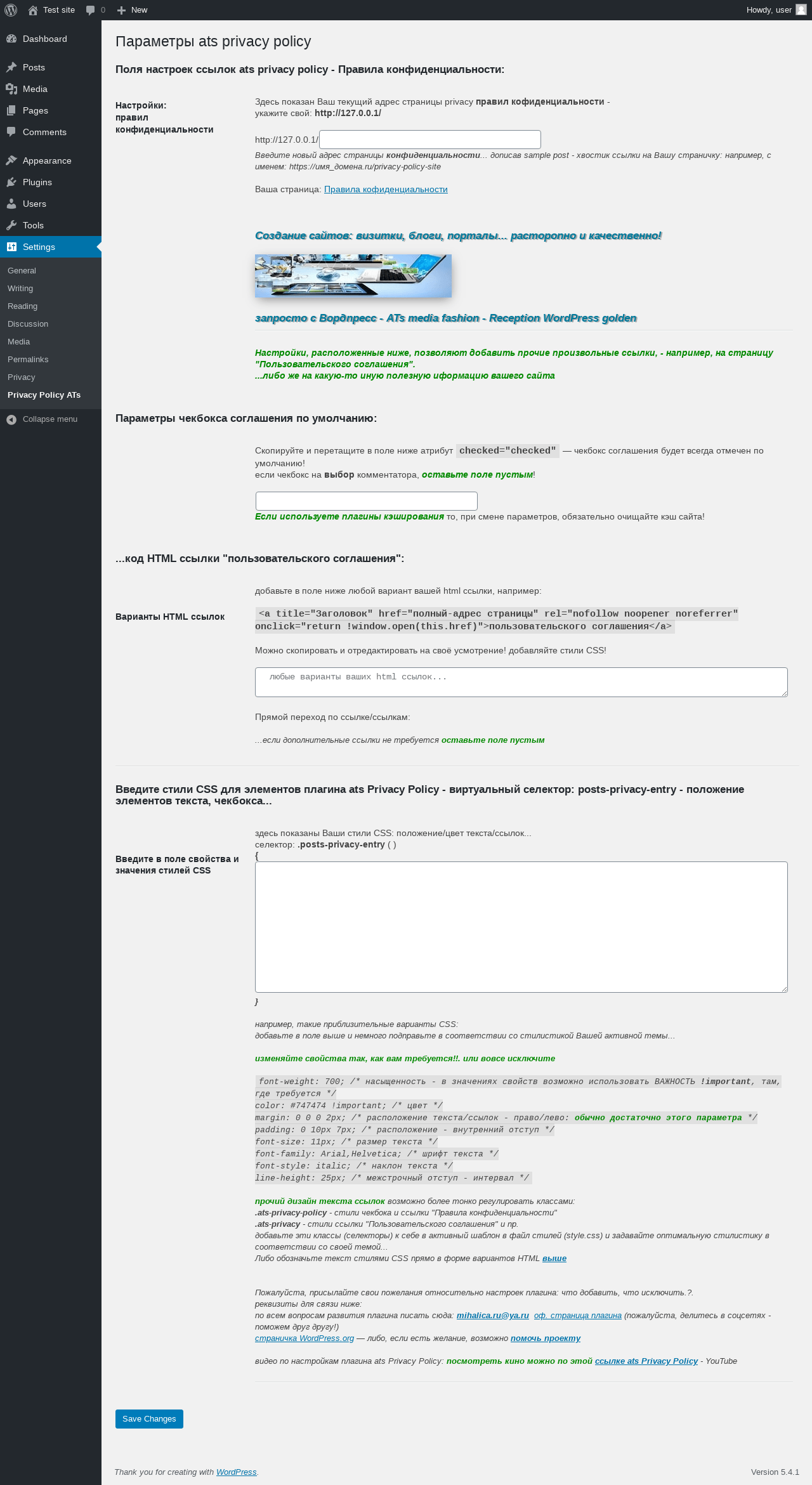This screenshot has height=1485, width=812.
Task: Click the Tools wrench icon
Action: point(11,225)
